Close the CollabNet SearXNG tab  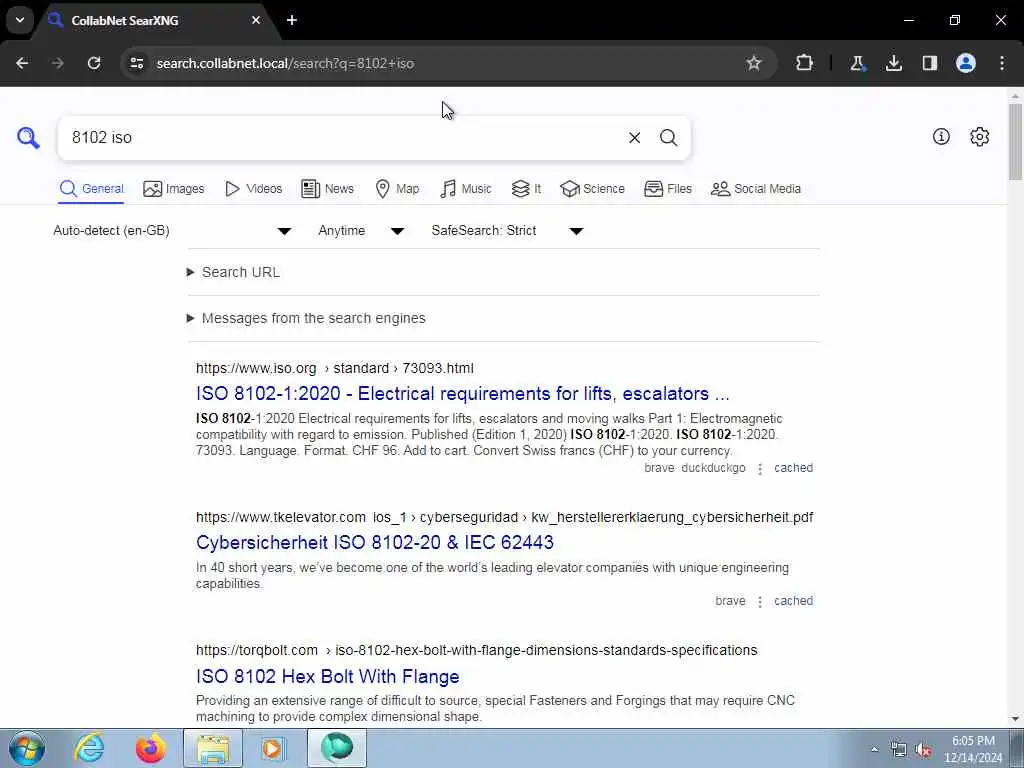point(256,20)
